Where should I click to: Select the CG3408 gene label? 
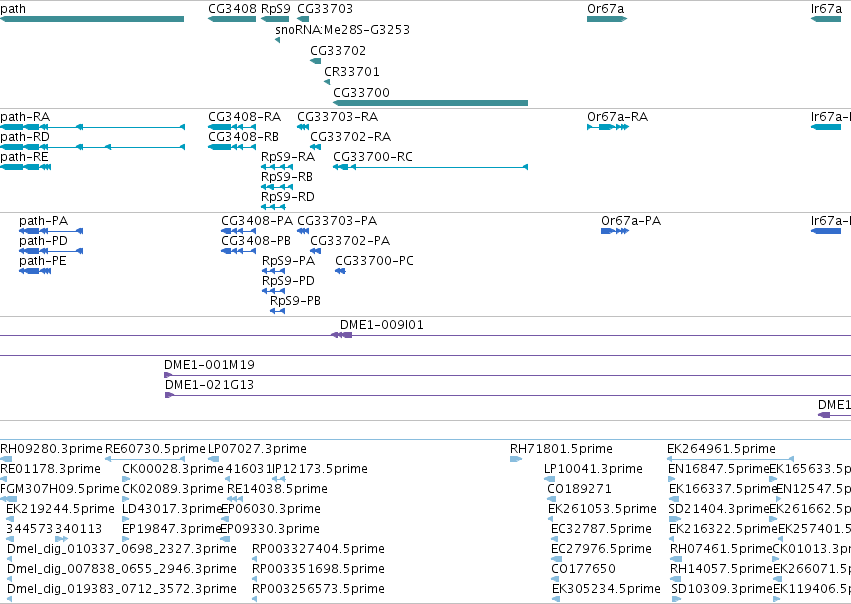point(232,9)
